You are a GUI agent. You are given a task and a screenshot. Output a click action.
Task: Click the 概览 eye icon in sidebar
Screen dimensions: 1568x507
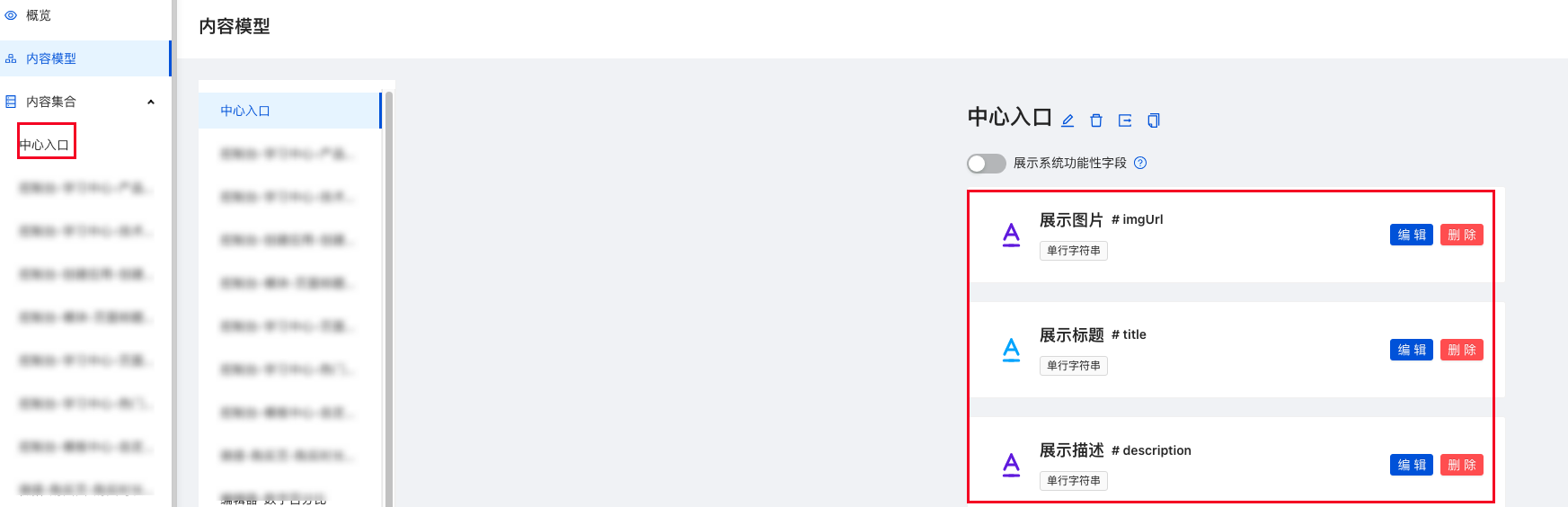[x=11, y=15]
